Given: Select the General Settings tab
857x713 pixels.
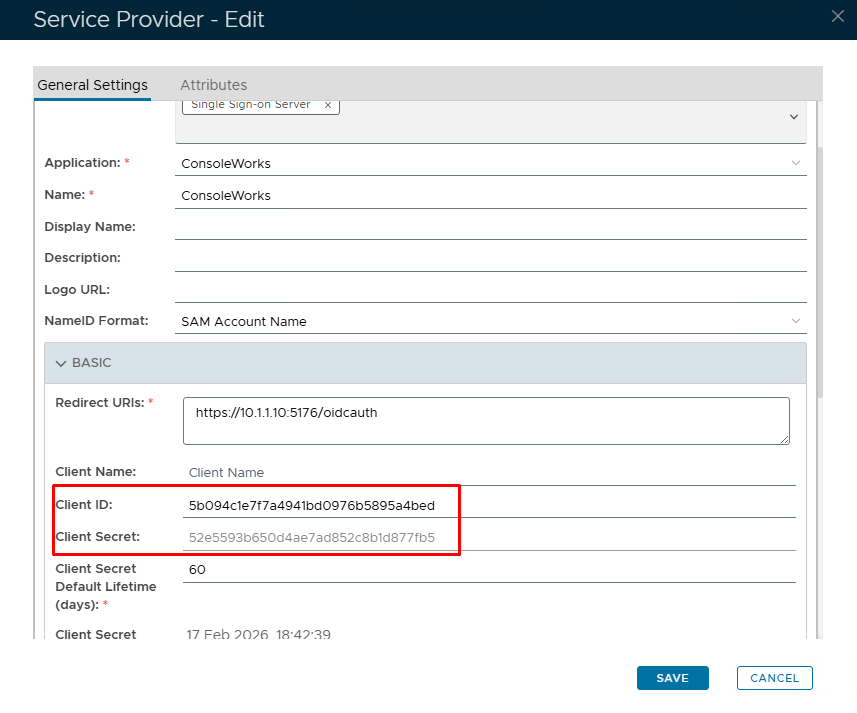Looking at the screenshot, I should tap(92, 85).
